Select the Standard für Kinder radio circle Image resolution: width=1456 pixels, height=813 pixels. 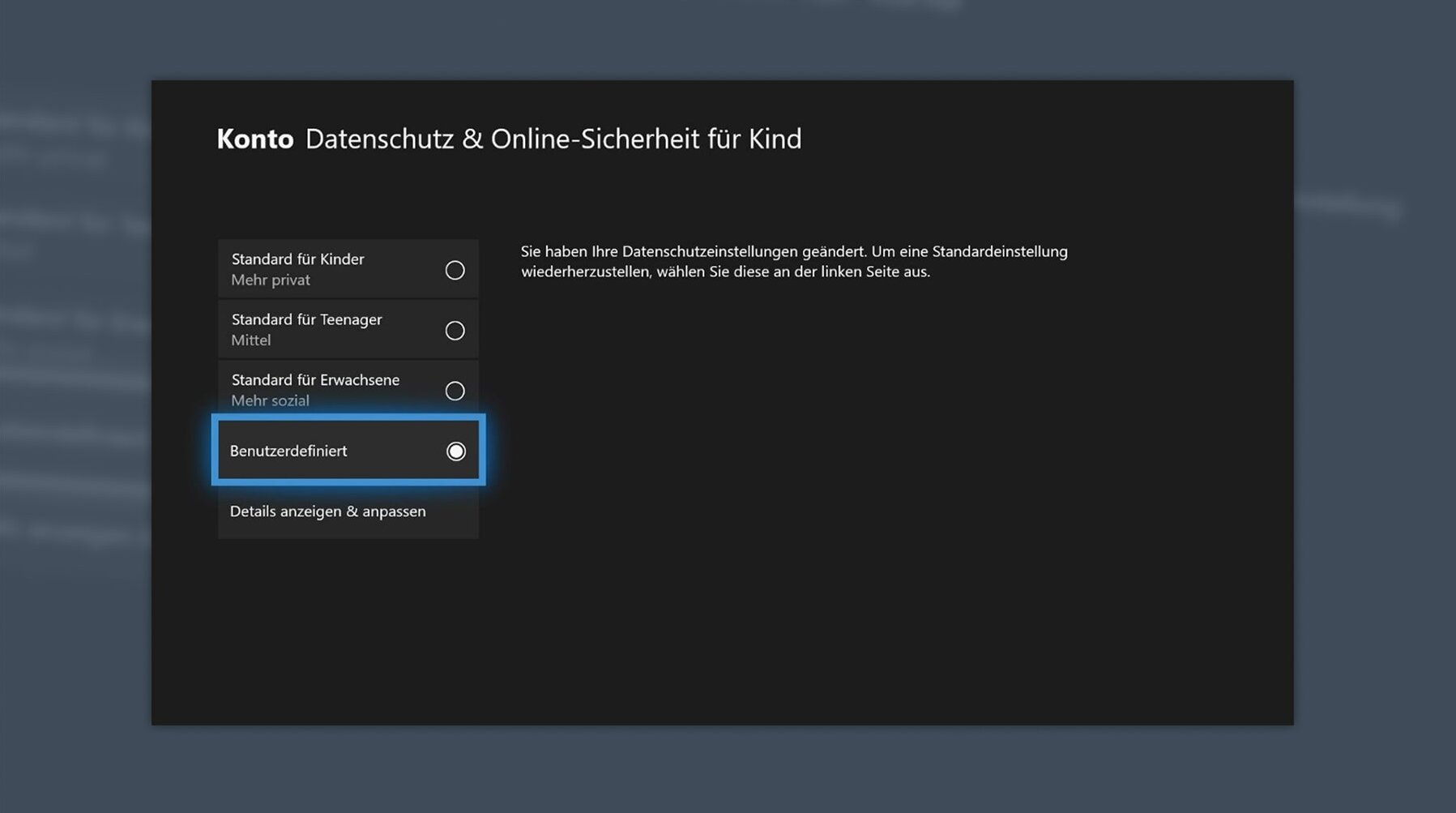pos(455,270)
